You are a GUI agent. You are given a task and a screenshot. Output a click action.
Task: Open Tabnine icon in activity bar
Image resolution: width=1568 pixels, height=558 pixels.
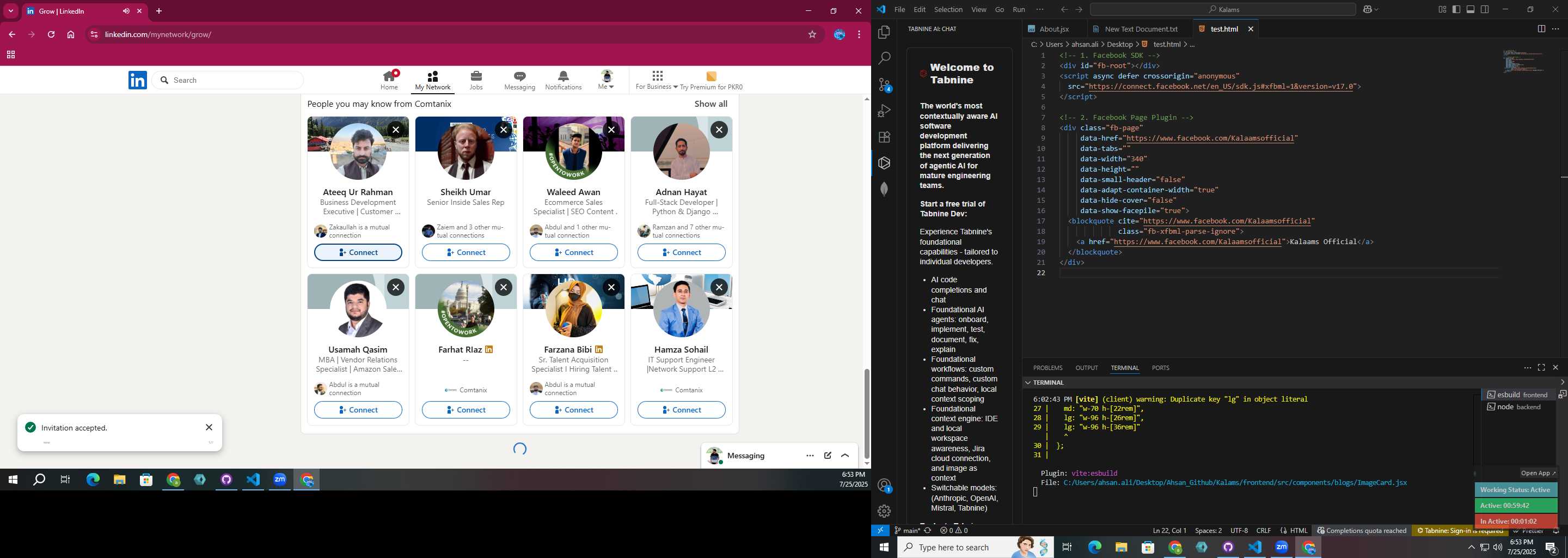(x=884, y=163)
